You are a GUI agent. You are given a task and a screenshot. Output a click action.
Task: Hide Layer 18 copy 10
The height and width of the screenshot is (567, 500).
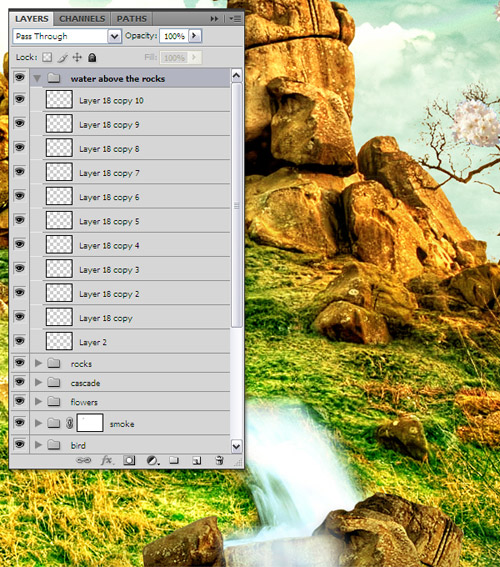point(20,98)
